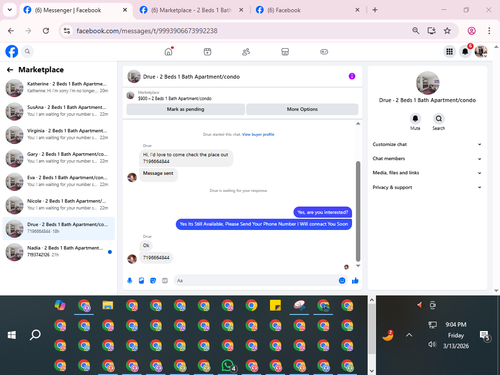Open the Facebook menu grid icon
Image resolution: width=500 pixels, height=375 pixels.
pos(450,52)
